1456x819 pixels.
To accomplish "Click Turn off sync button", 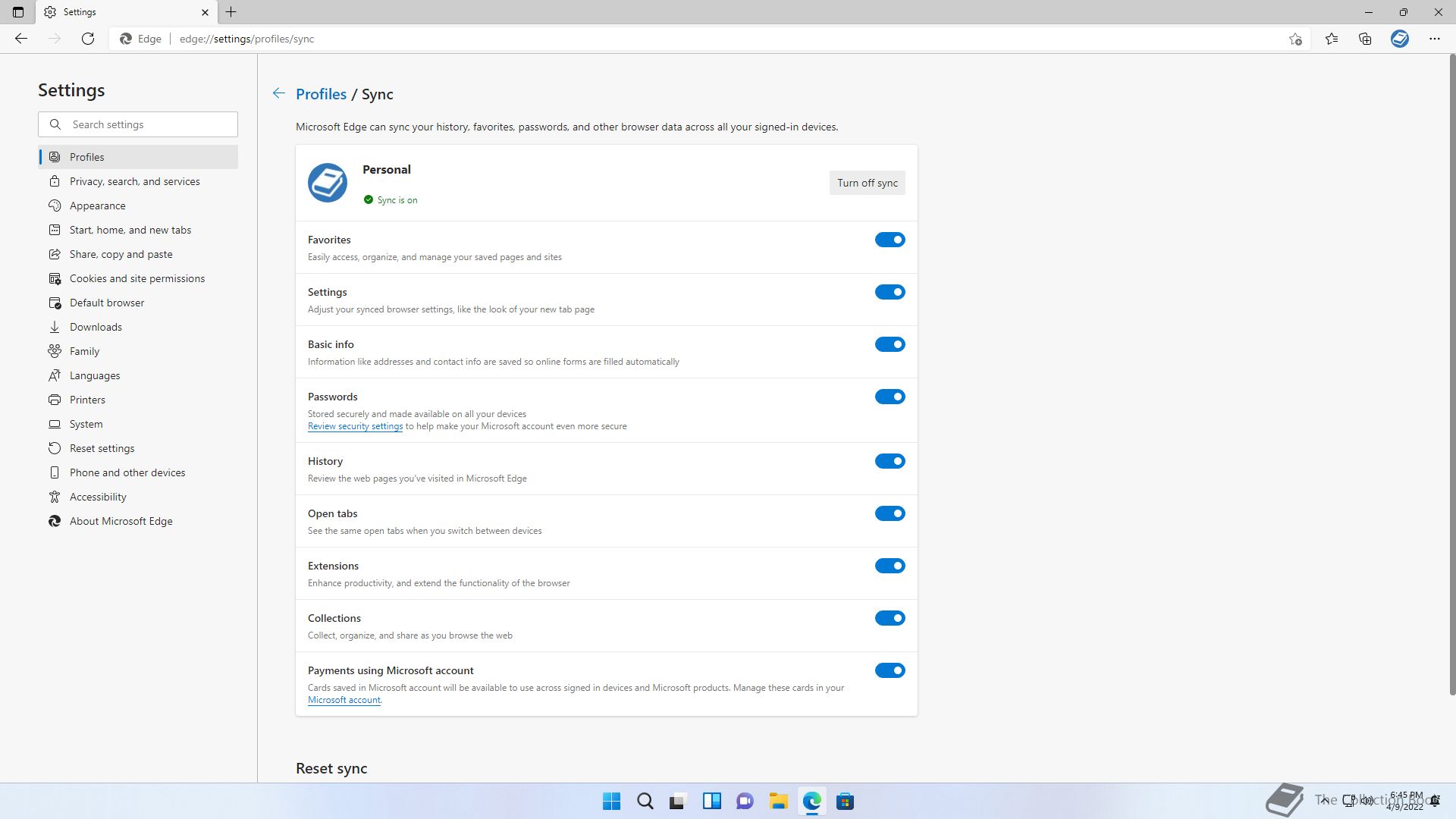I will point(867,183).
